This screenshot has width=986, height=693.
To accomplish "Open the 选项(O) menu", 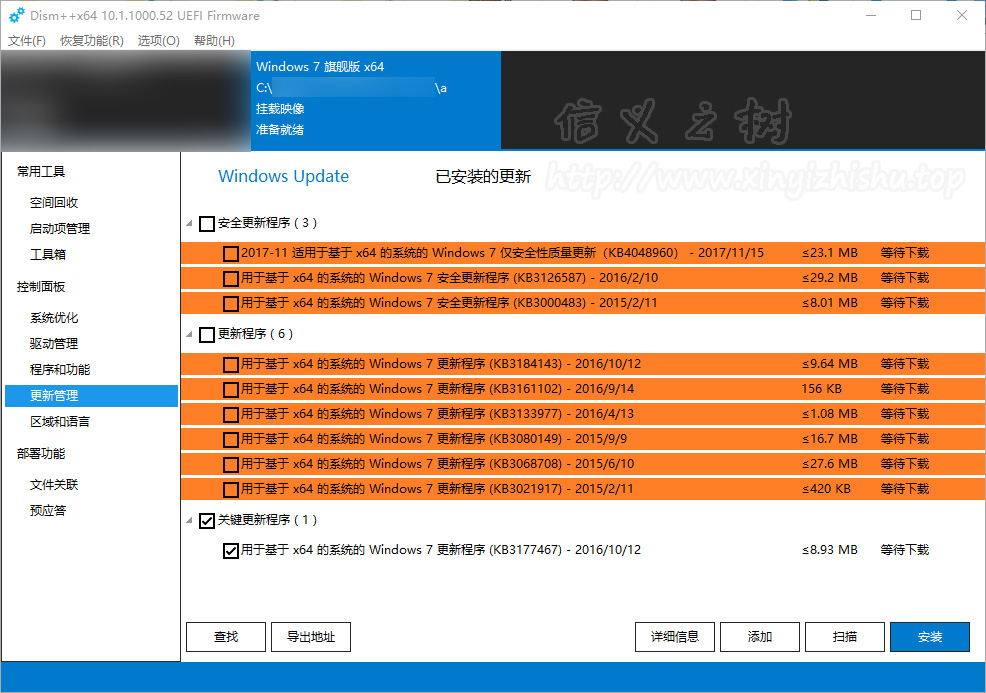I will (158, 41).
